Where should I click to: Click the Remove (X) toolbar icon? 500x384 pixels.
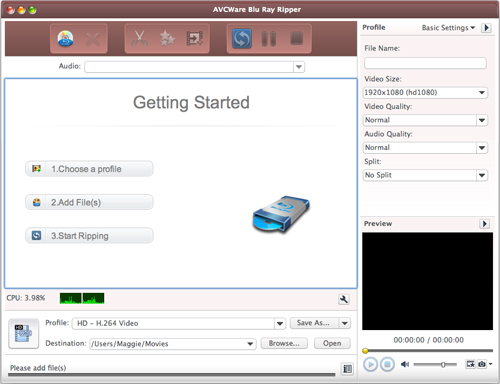tap(93, 39)
